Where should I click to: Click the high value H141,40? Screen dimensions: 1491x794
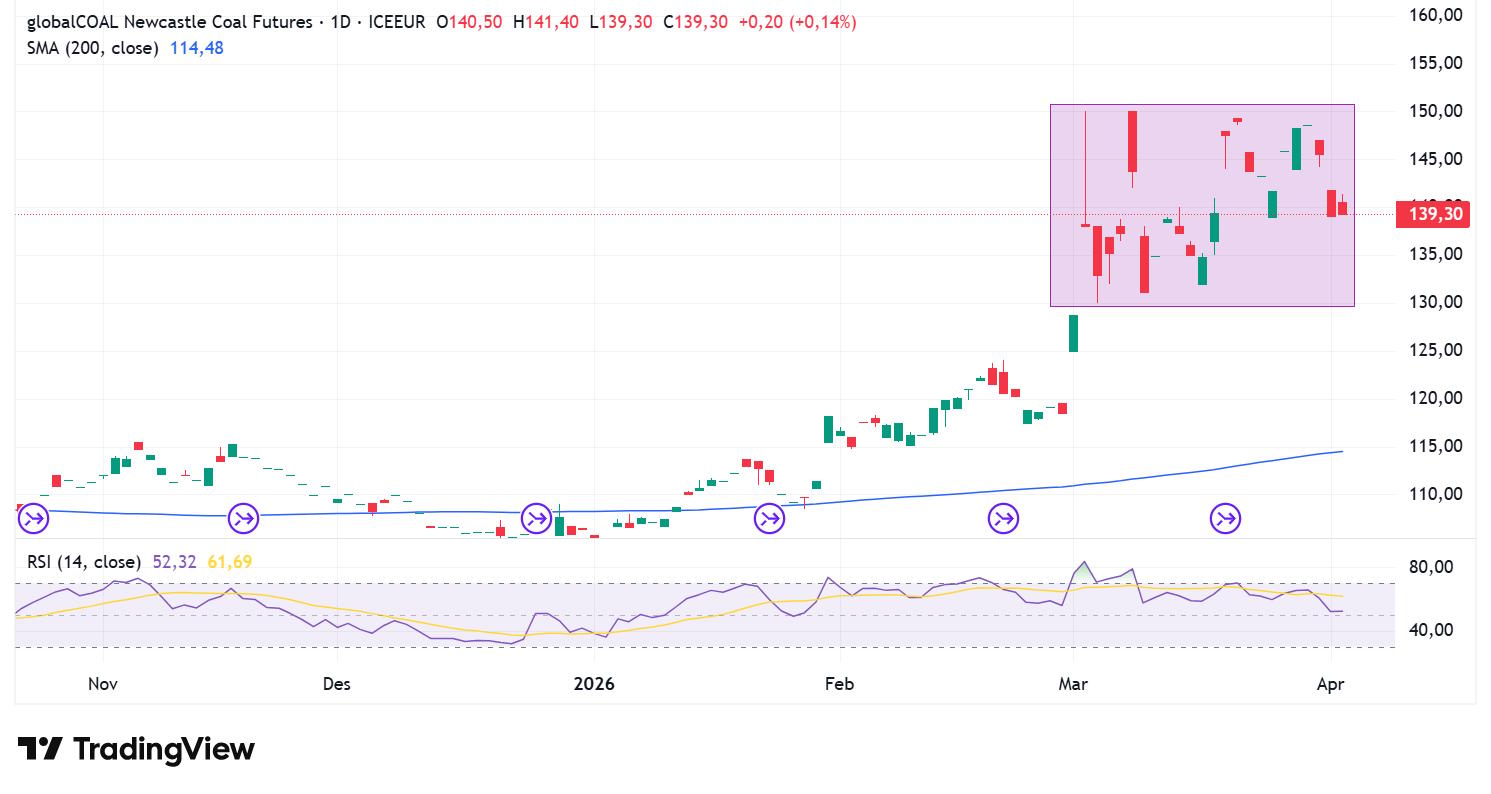click(x=545, y=22)
